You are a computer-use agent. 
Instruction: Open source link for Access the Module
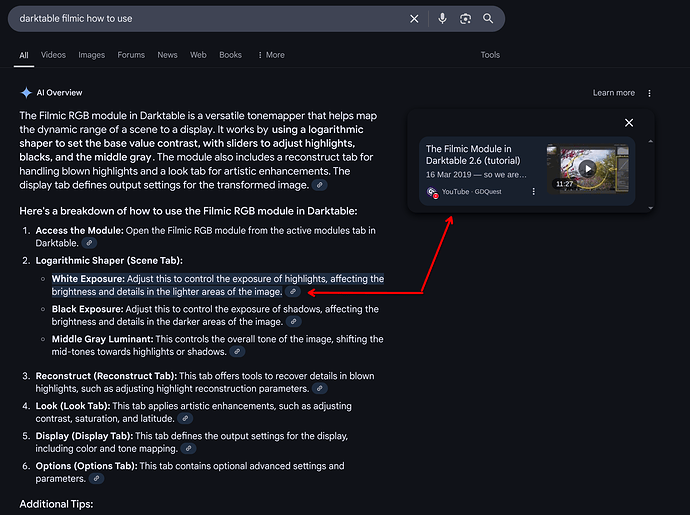coord(89,243)
